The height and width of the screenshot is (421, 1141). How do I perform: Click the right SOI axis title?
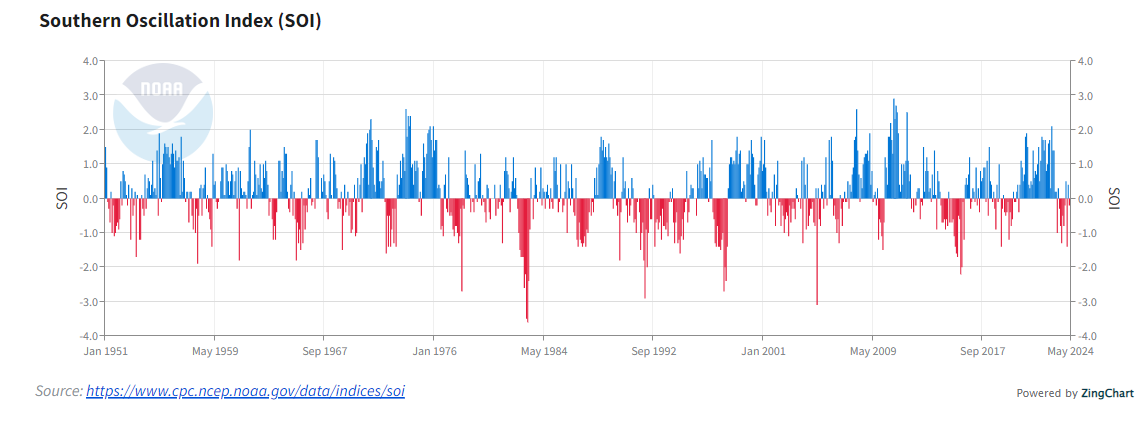point(1115,198)
